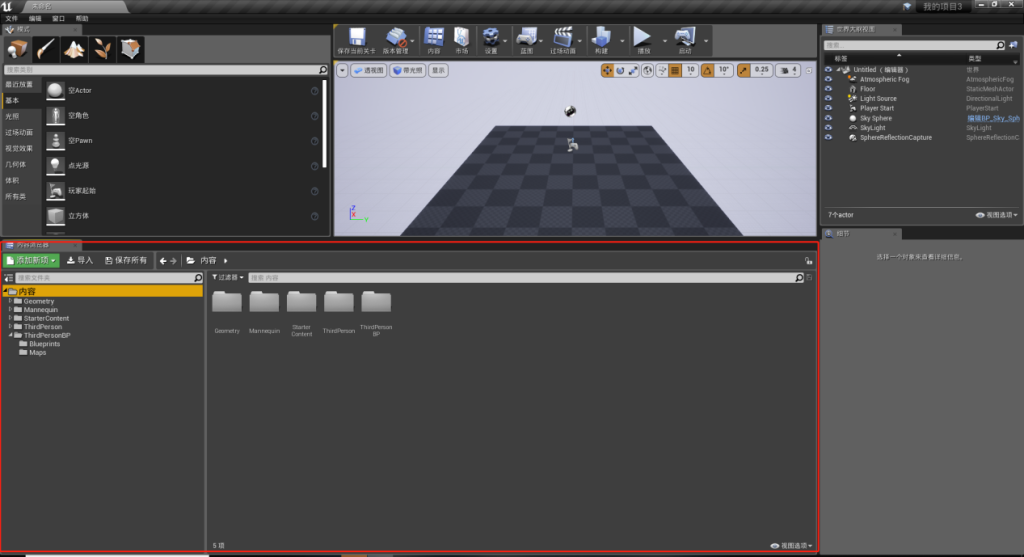Select the Geometry Editing mode icon
The width and height of the screenshot is (1024, 557).
[x=131, y=49]
